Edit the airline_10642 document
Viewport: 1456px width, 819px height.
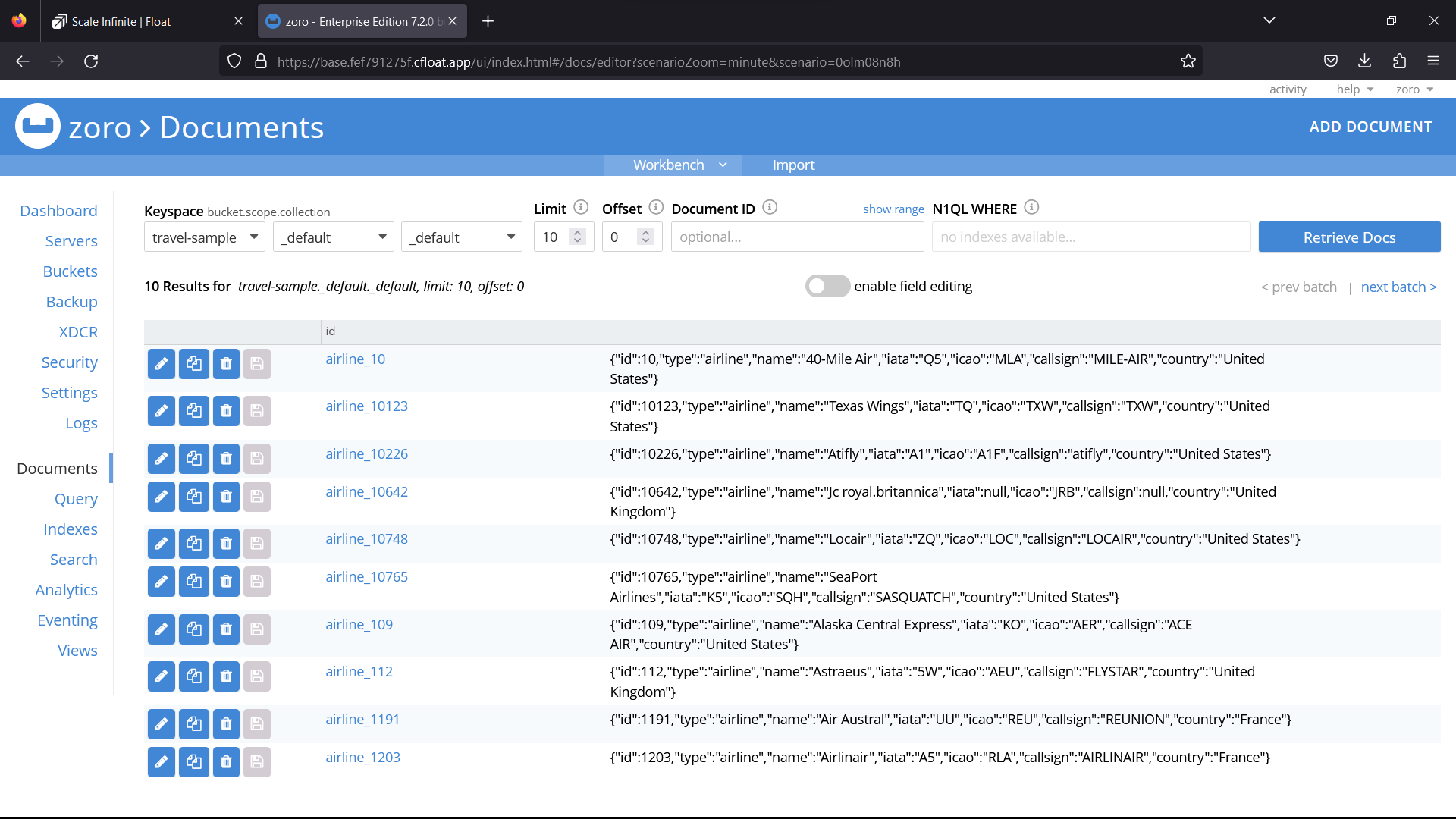(162, 497)
